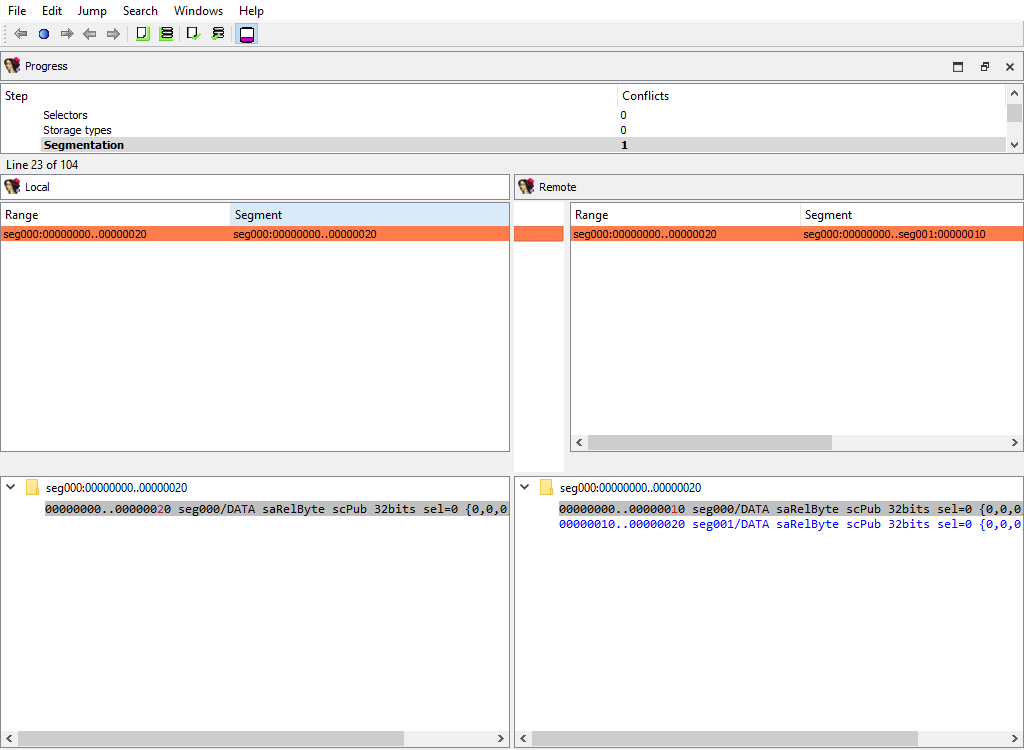
Task: Click the blue circle toolbar icon
Action: [43, 34]
